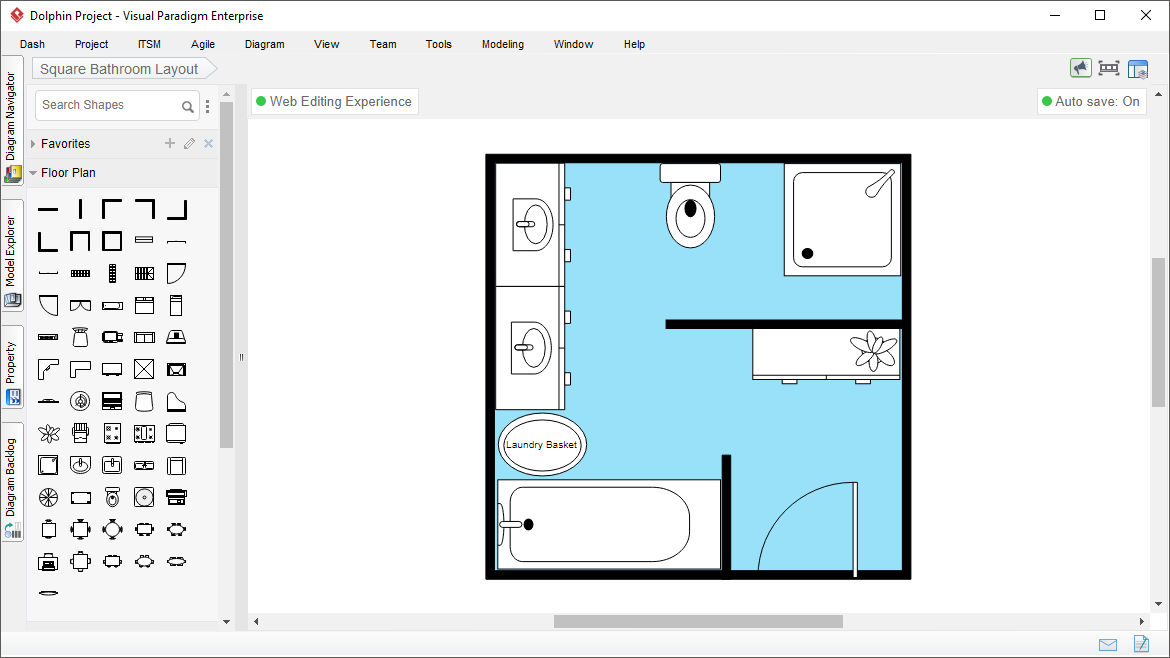Collapse the Floor Plan shape category
This screenshot has width=1170, height=658.
coord(33,173)
